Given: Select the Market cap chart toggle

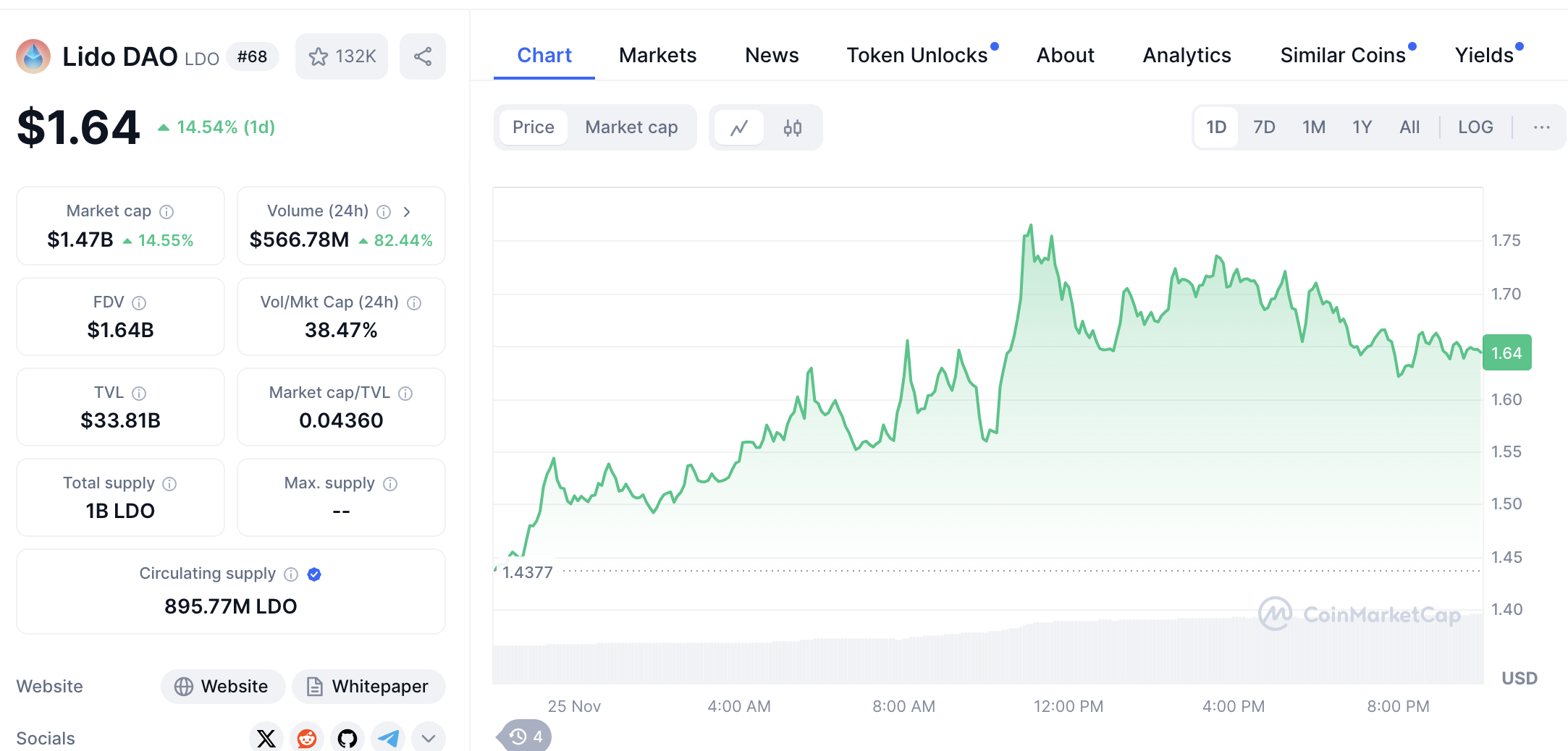Looking at the screenshot, I should [631, 127].
